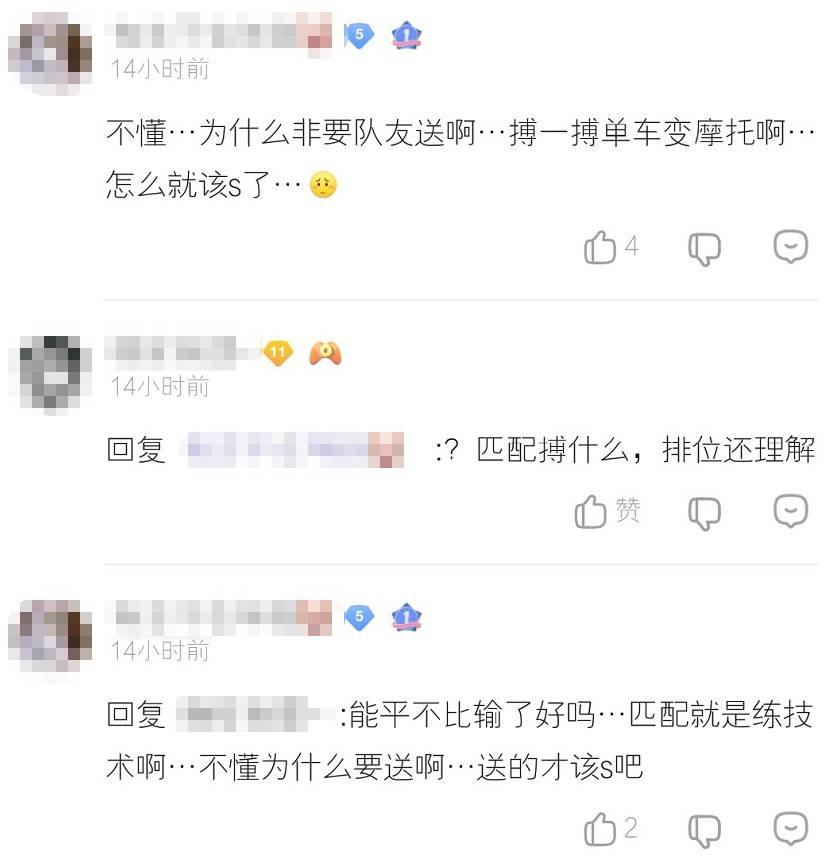
Task: Click the orange level 11 badge
Action: click(x=278, y=353)
